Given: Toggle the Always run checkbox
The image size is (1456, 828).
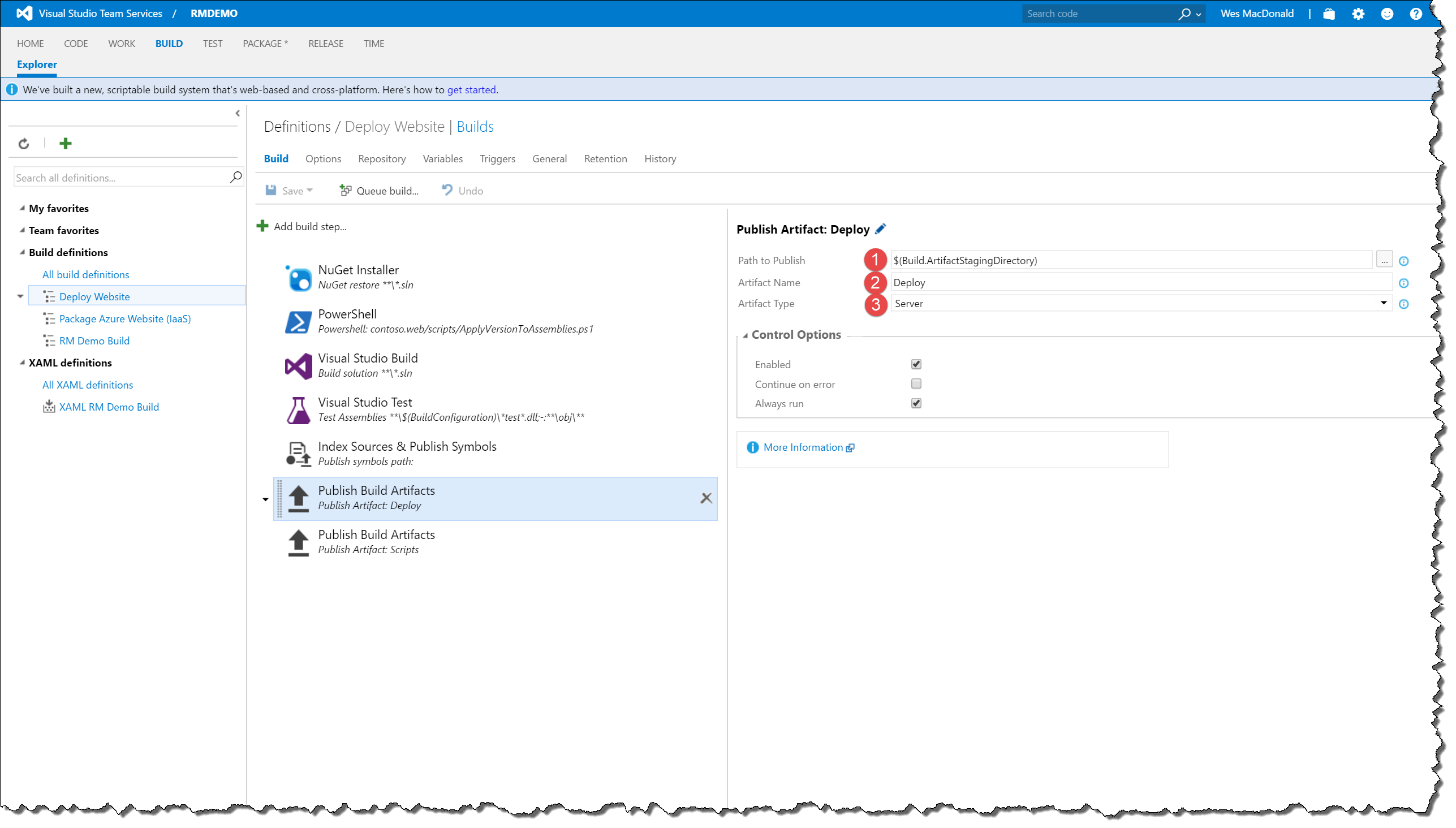Looking at the screenshot, I should (x=916, y=403).
